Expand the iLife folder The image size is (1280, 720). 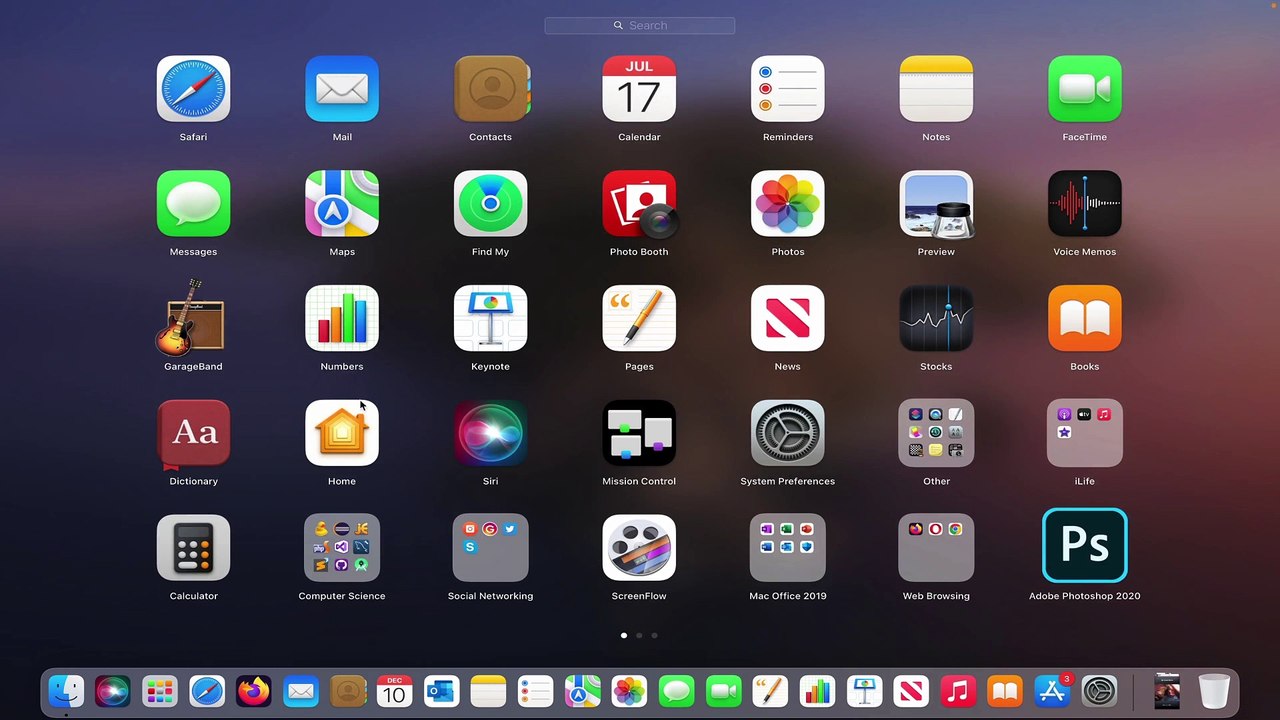1085,433
